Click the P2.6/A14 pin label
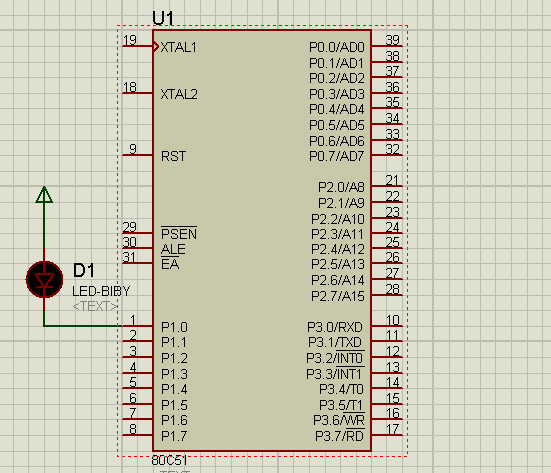Screen dimensions: 551x473 (338, 280)
